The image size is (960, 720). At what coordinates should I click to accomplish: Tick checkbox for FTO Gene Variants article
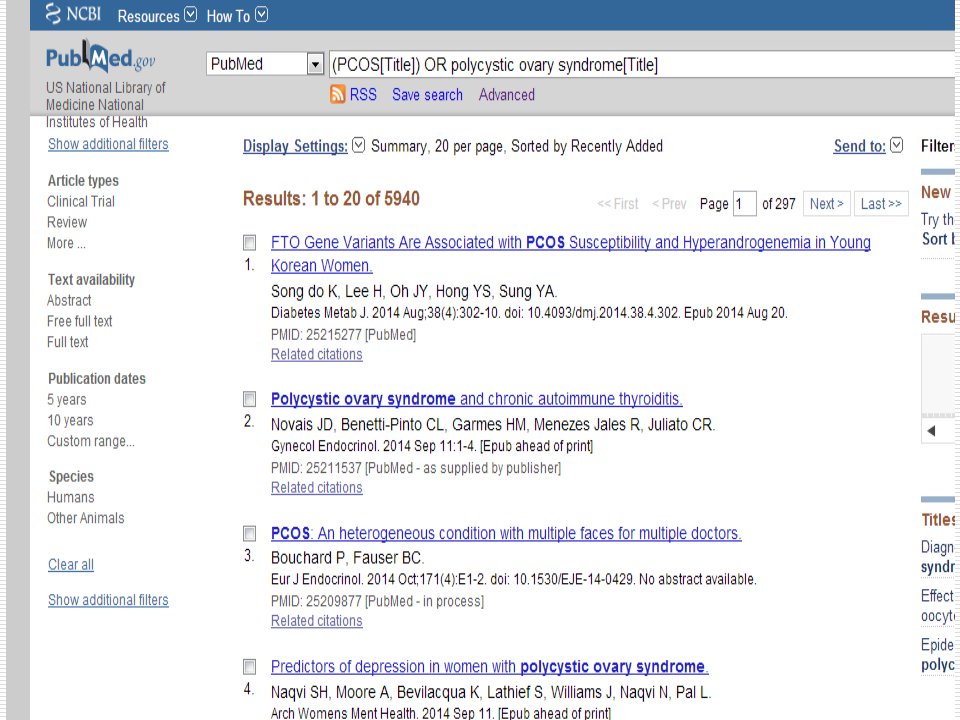coord(250,243)
